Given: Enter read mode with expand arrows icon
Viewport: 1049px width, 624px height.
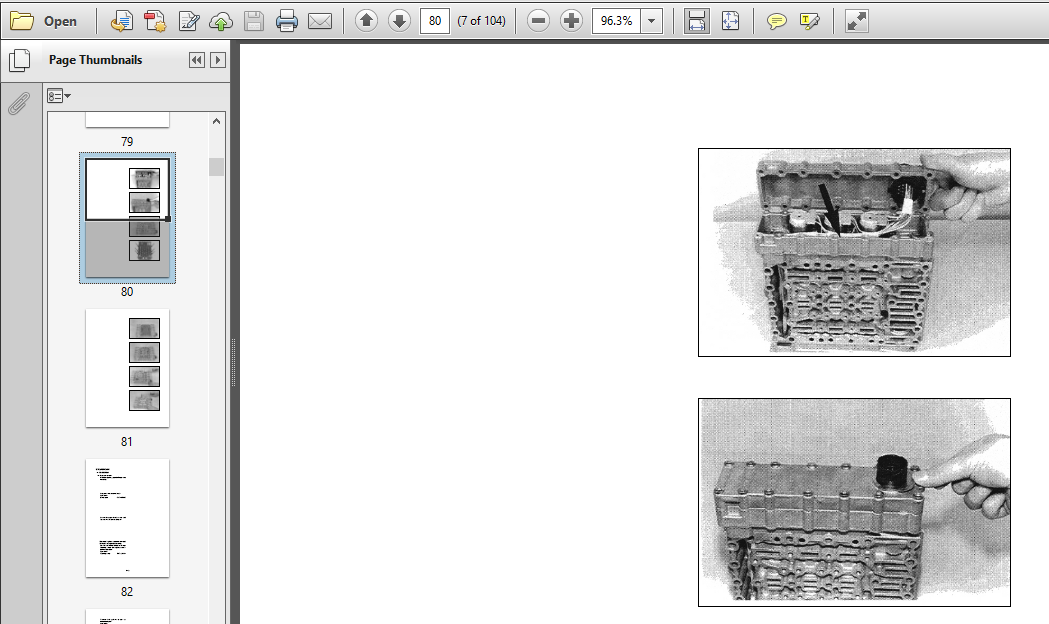Looking at the screenshot, I should point(856,21).
